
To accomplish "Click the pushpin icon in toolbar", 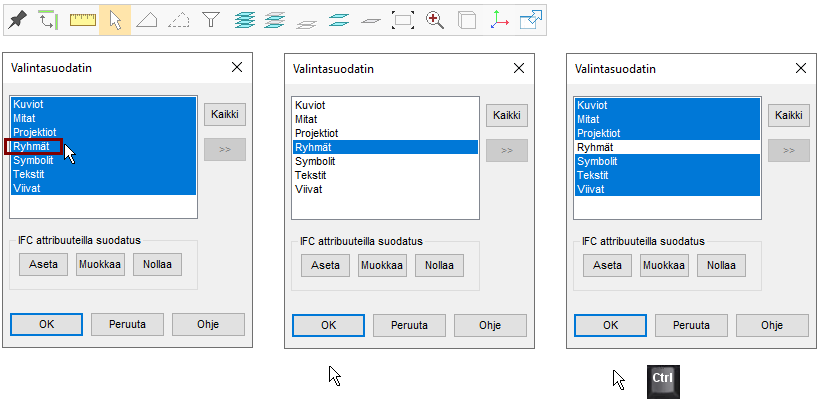I will [x=18, y=19].
